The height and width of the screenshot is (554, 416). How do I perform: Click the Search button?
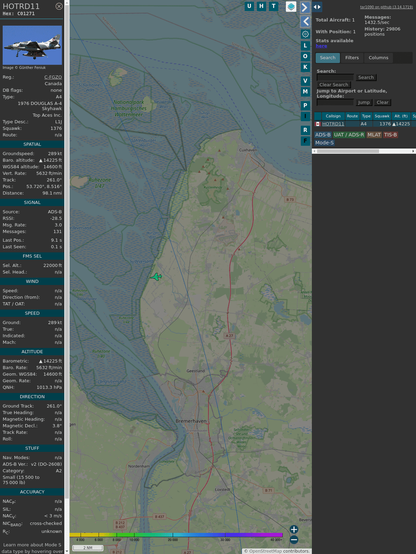coord(366,77)
